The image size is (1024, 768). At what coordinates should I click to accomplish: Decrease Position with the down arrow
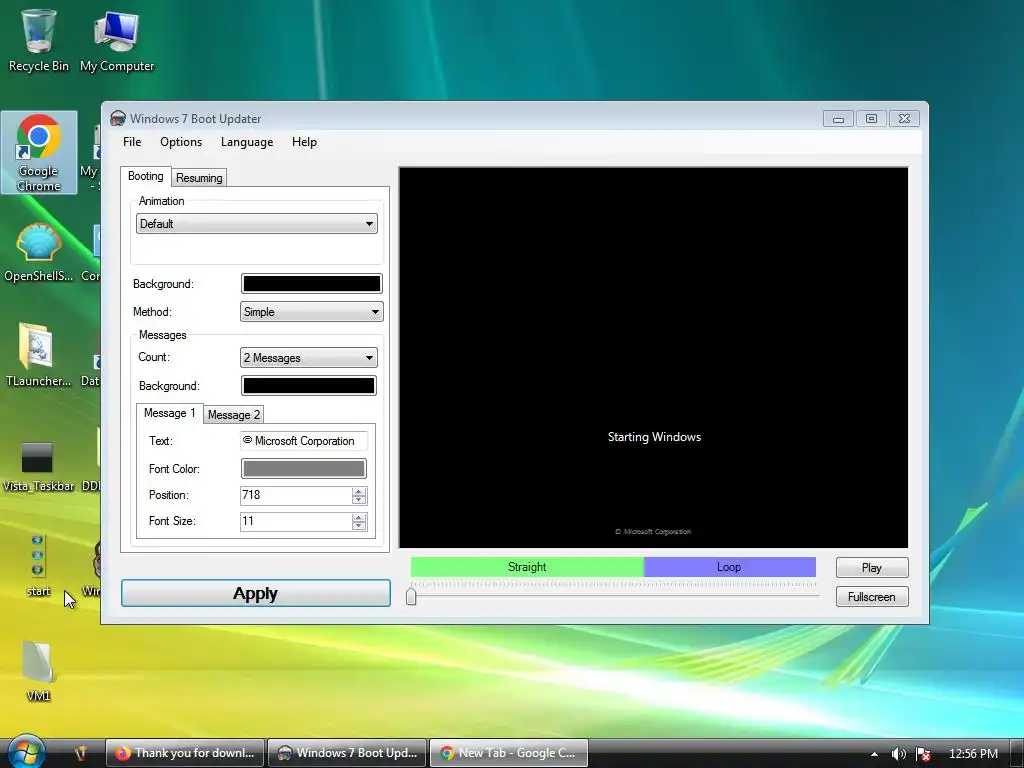click(359, 500)
